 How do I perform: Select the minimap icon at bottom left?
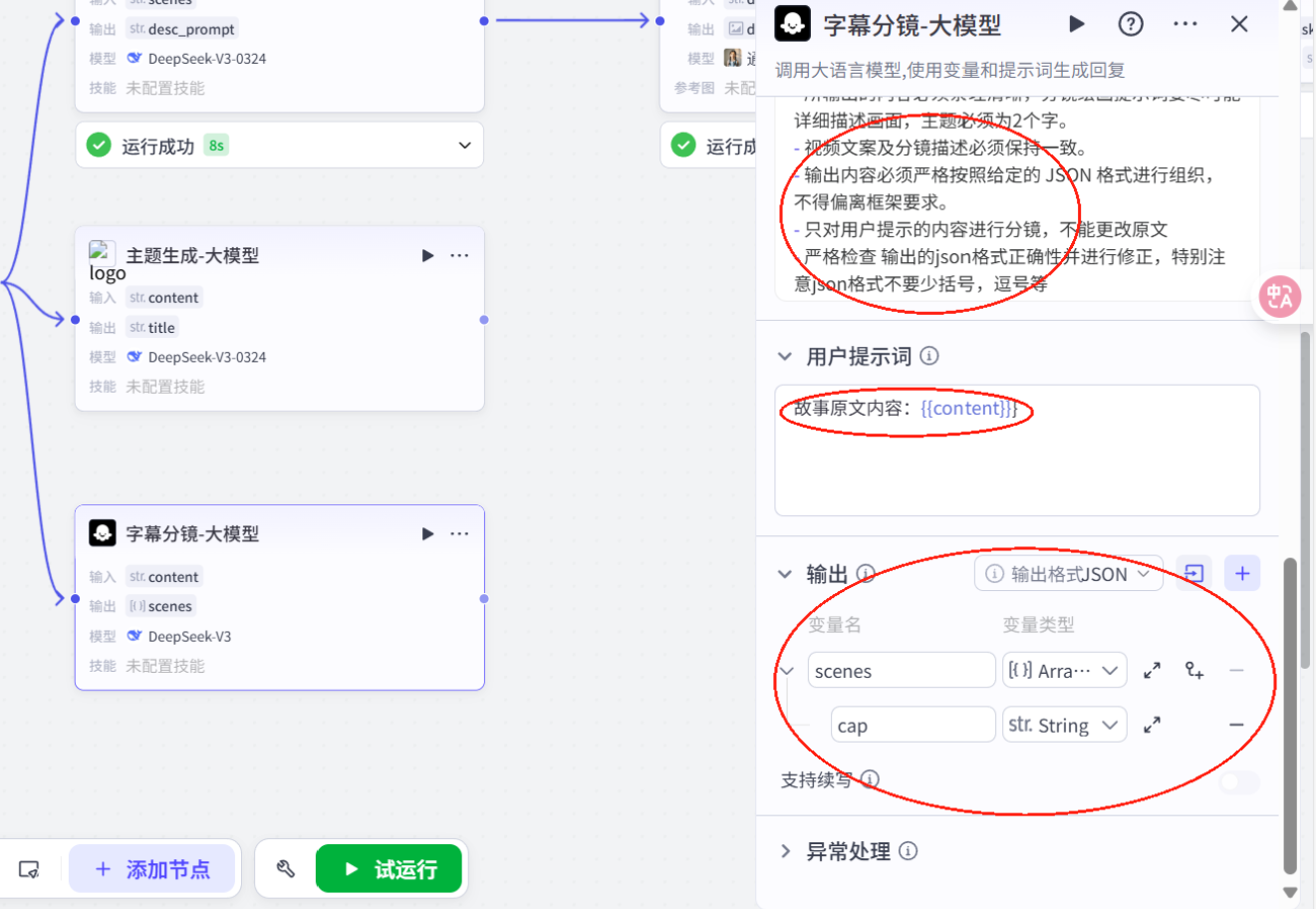coord(30,868)
